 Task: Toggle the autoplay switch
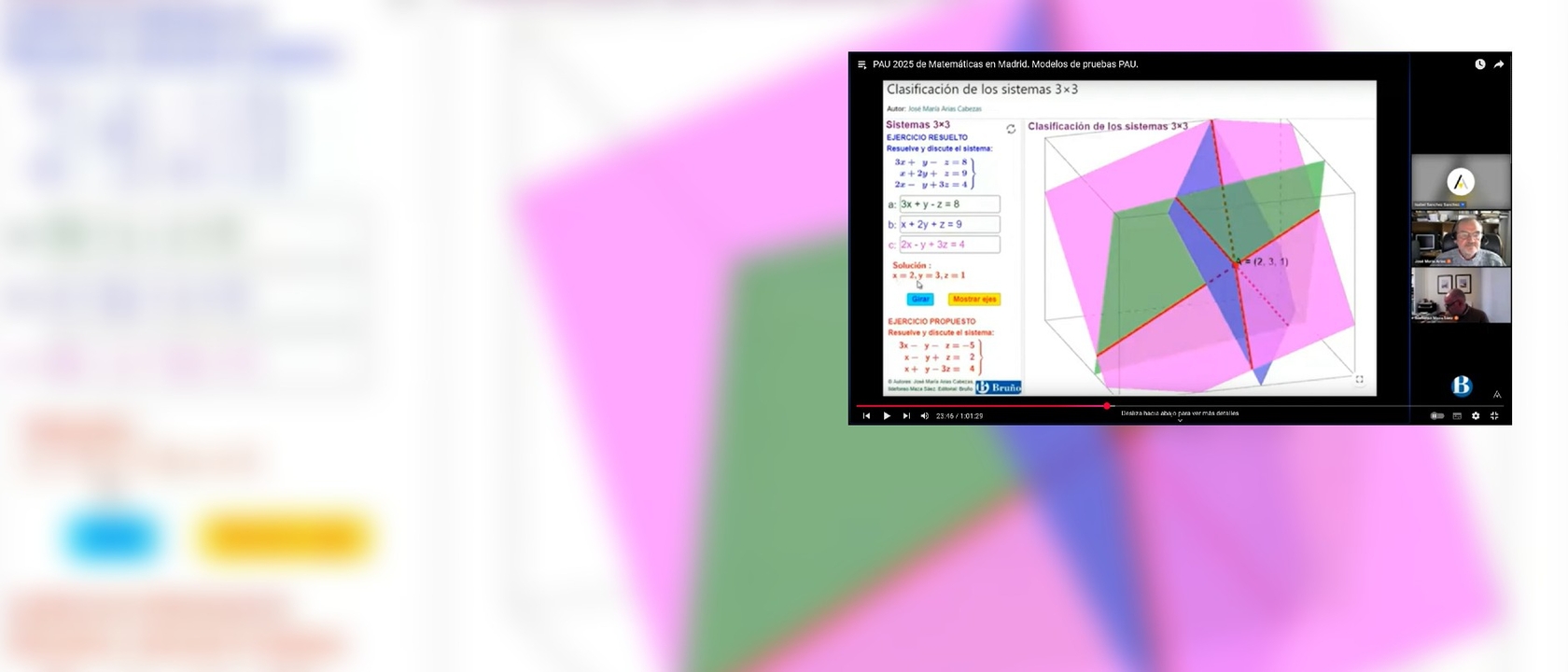1437,416
